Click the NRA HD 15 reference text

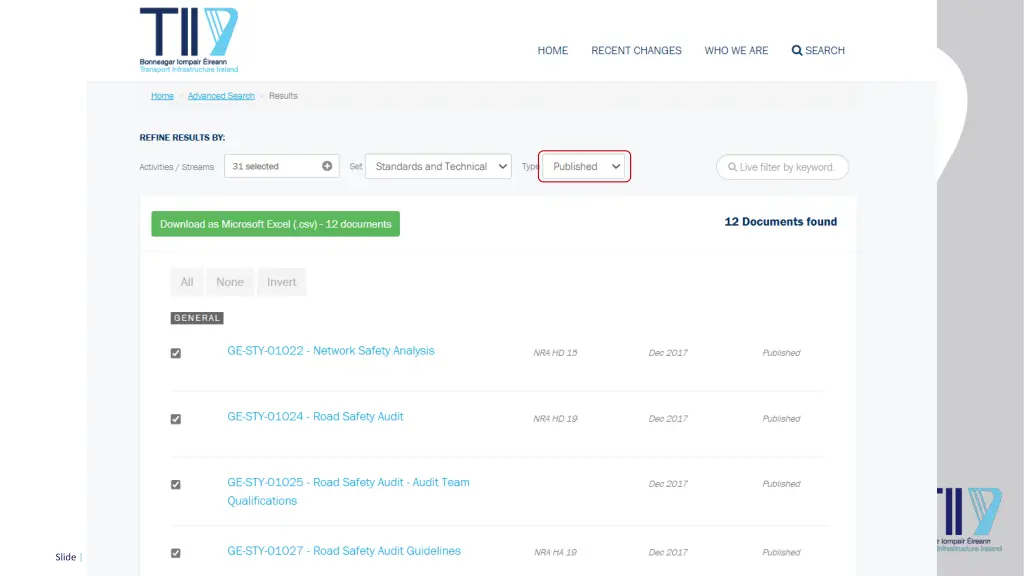(555, 353)
